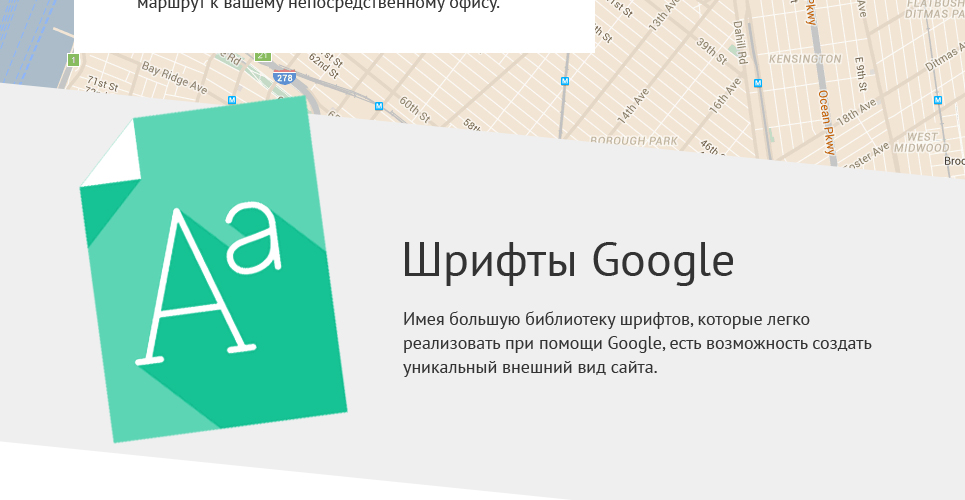Image resolution: width=965 pixels, height=500 pixels.
Task: Click the '62nd St' street label
Action: tap(324, 68)
